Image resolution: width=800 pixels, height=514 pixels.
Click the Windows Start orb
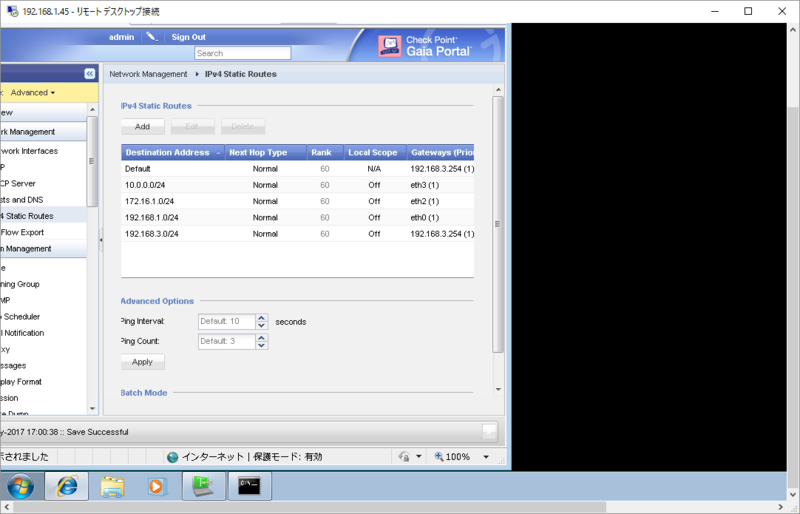(20, 486)
